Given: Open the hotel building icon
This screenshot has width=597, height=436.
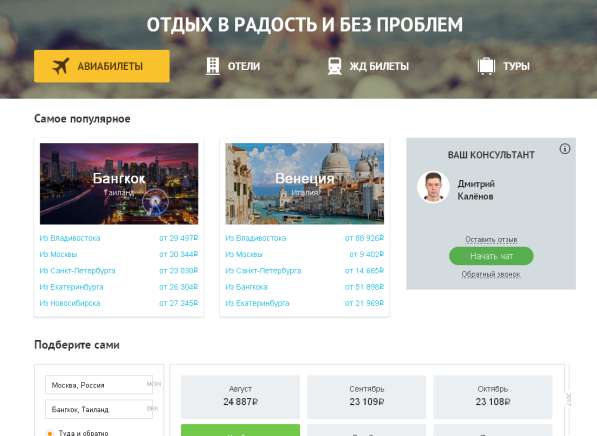Looking at the screenshot, I should click(213, 66).
